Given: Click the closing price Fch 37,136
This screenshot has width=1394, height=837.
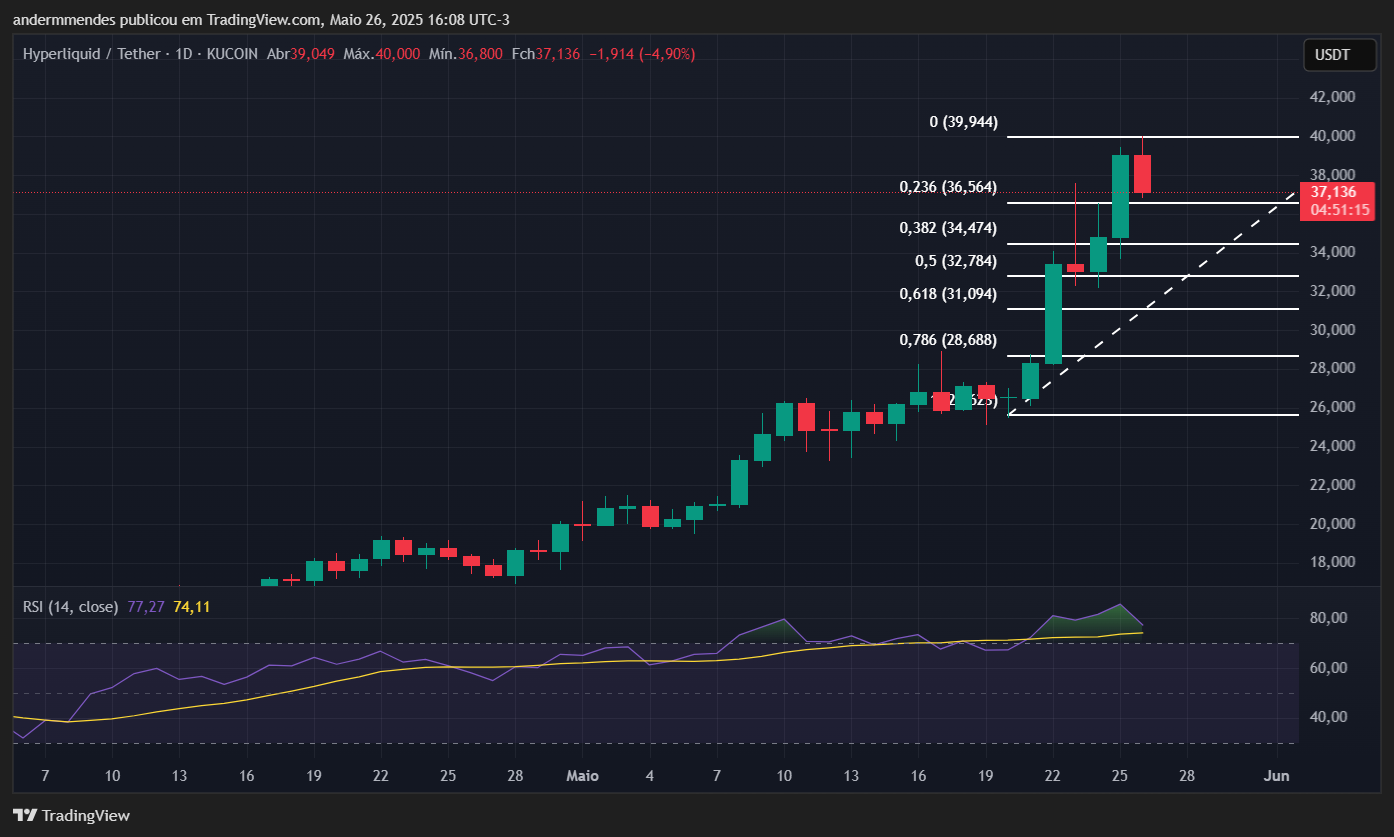Looking at the screenshot, I should [546, 54].
